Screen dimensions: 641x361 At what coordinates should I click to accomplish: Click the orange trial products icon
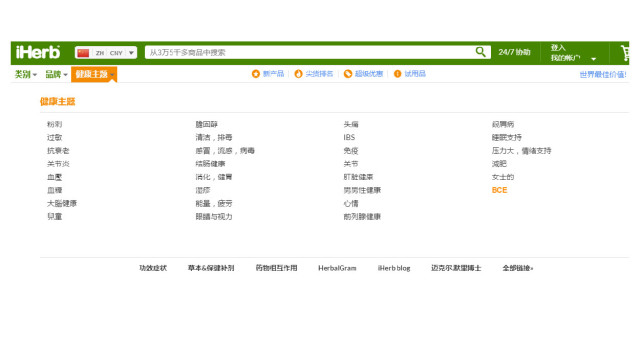point(397,74)
